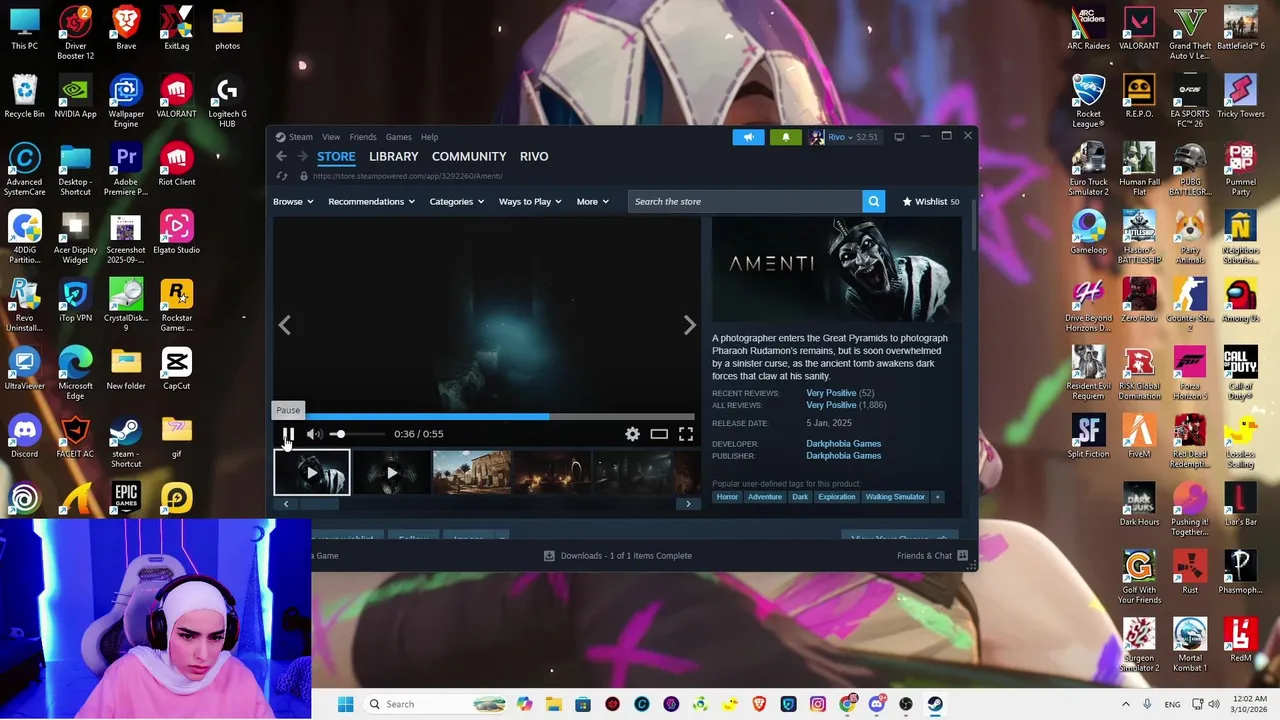Viewport: 1280px width, 720px height.
Task: Select the desert pyramid screenshot thumbnail
Action: (471, 473)
